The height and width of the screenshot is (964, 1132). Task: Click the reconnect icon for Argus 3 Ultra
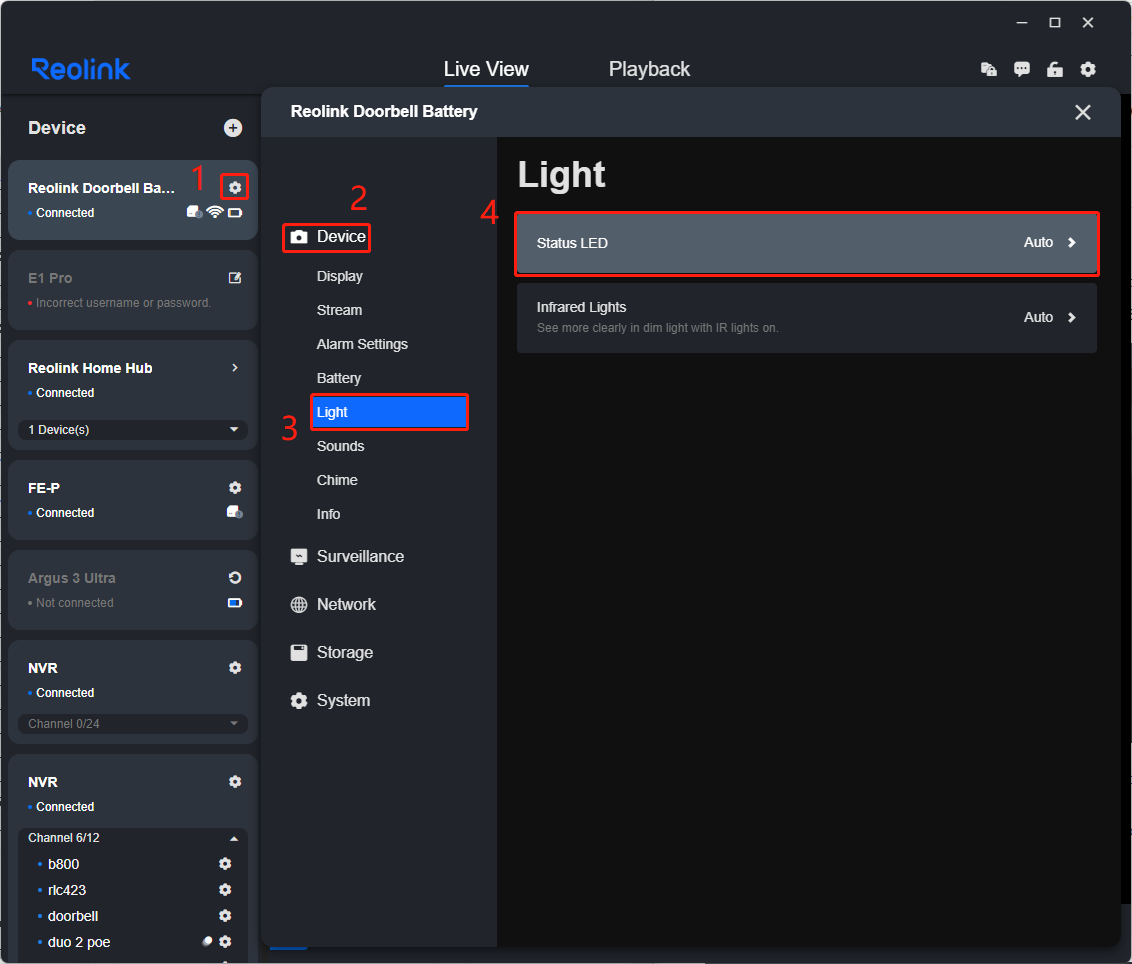point(235,578)
